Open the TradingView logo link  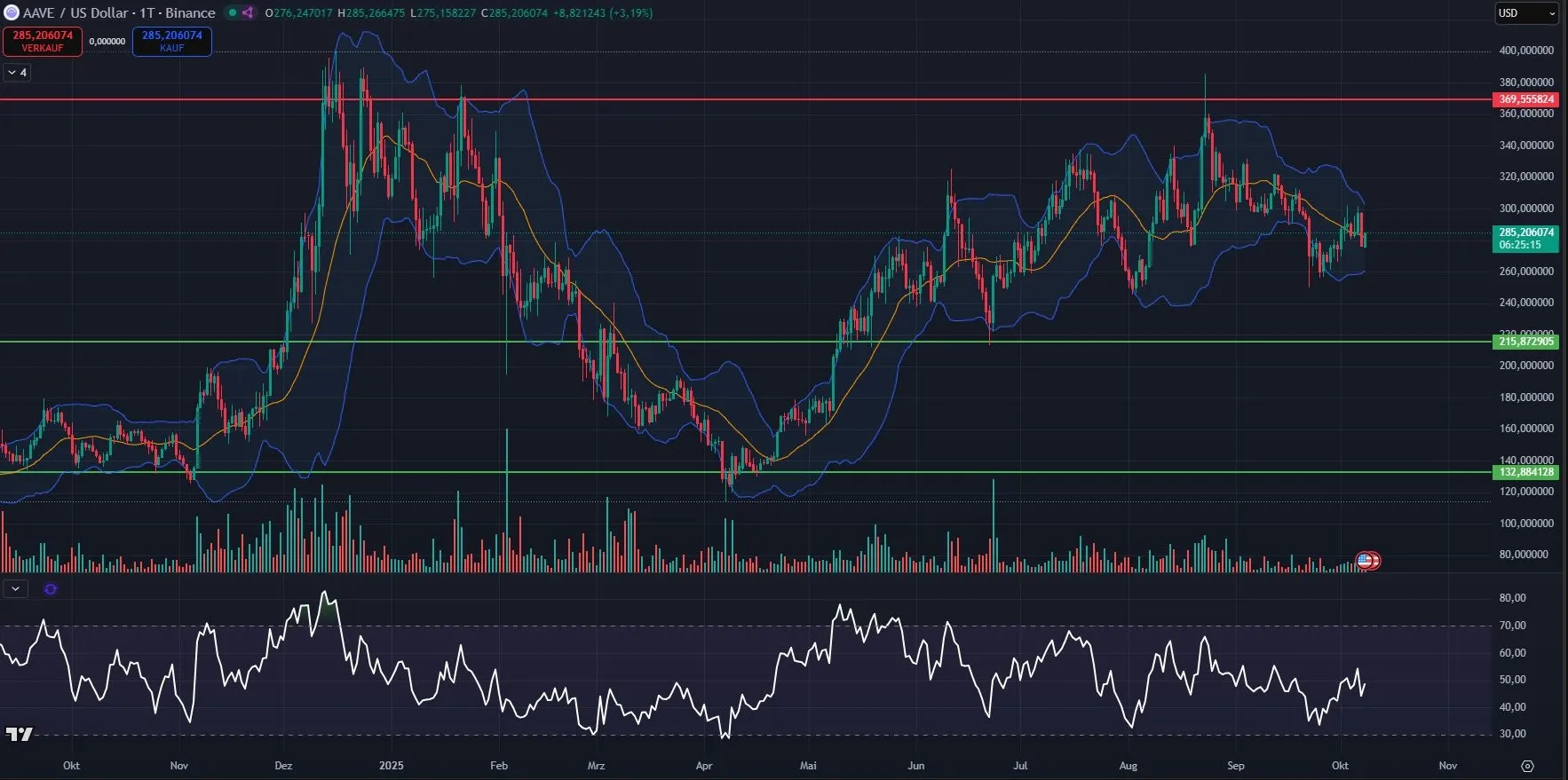coord(19,734)
